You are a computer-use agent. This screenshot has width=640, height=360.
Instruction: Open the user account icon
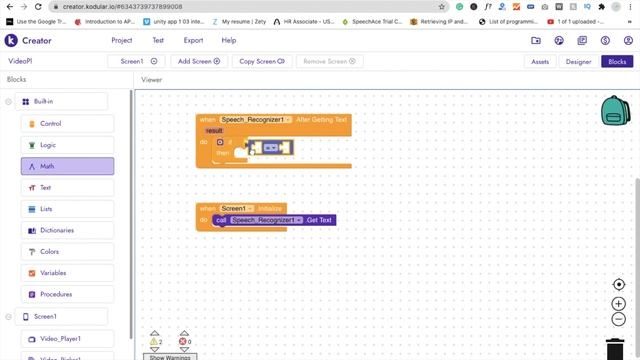pyautogui.click(x=628, y=40)
